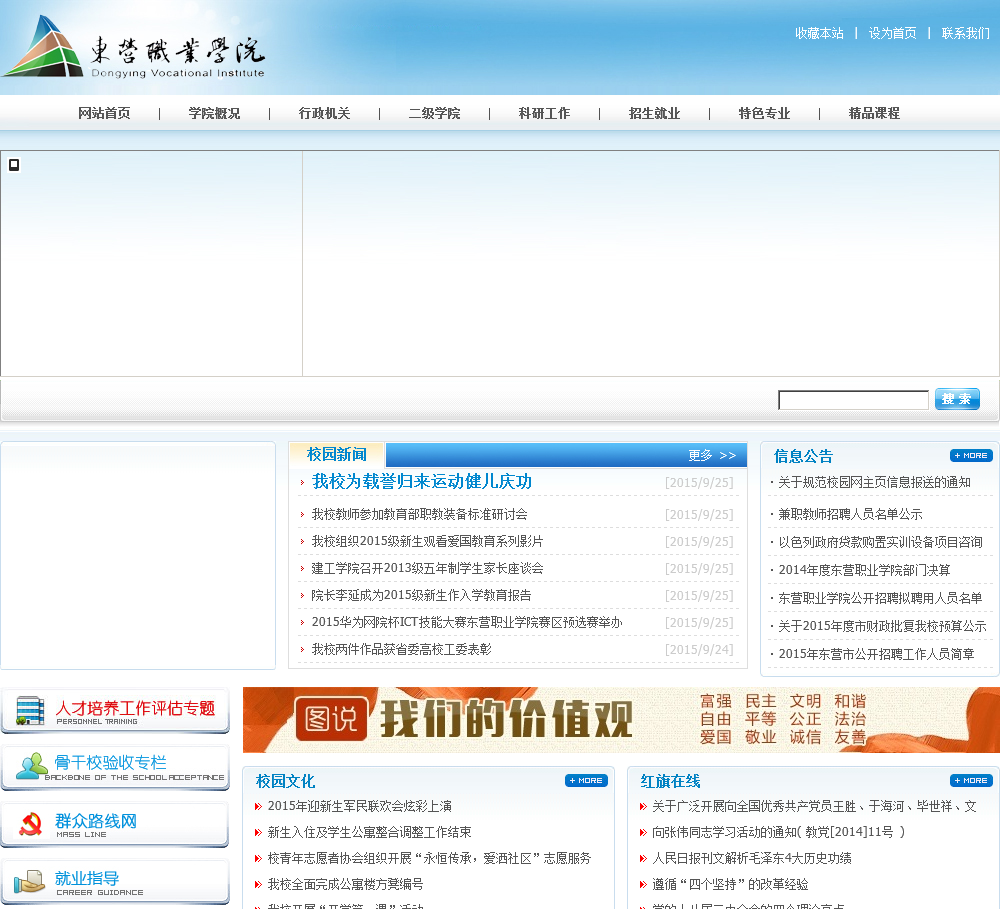Click 更多 >> in the 校园新闻 header
1000x909 pixels.
[712, 455]
